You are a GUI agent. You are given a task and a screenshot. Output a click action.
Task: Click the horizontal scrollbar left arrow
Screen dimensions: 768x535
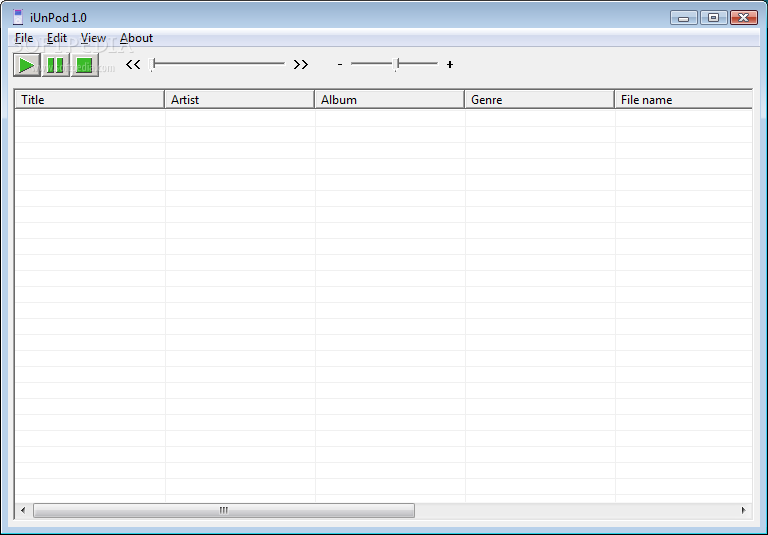point(23,511)
